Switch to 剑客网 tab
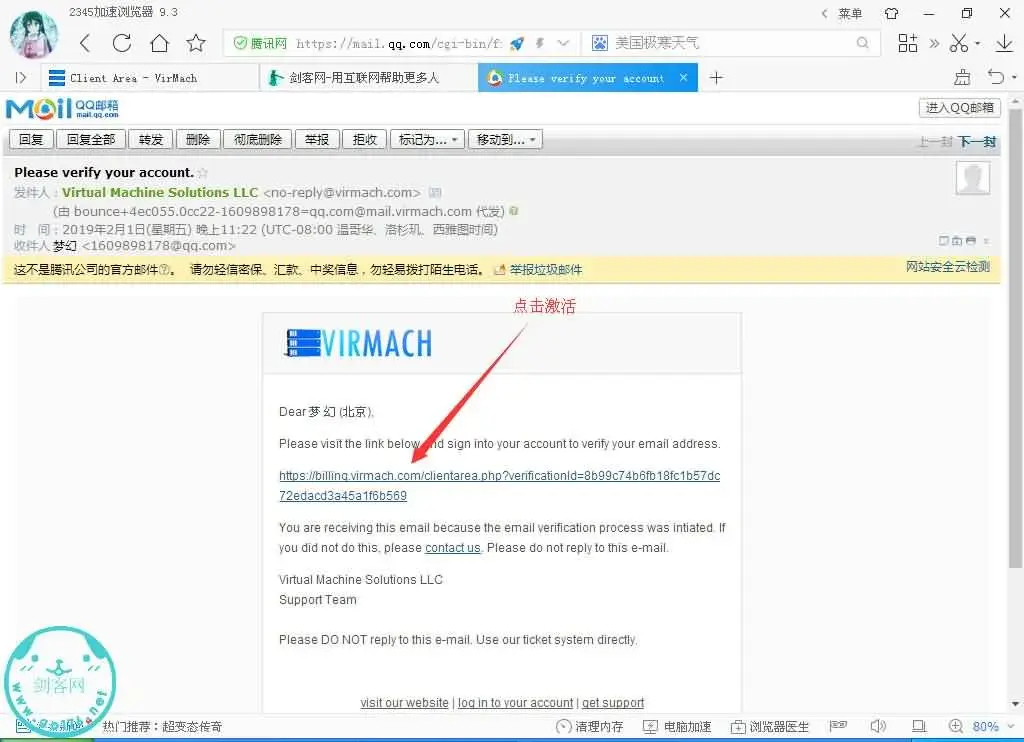Screen dimensions: 1024x742 pyautogui.click(x=369, y=78)
